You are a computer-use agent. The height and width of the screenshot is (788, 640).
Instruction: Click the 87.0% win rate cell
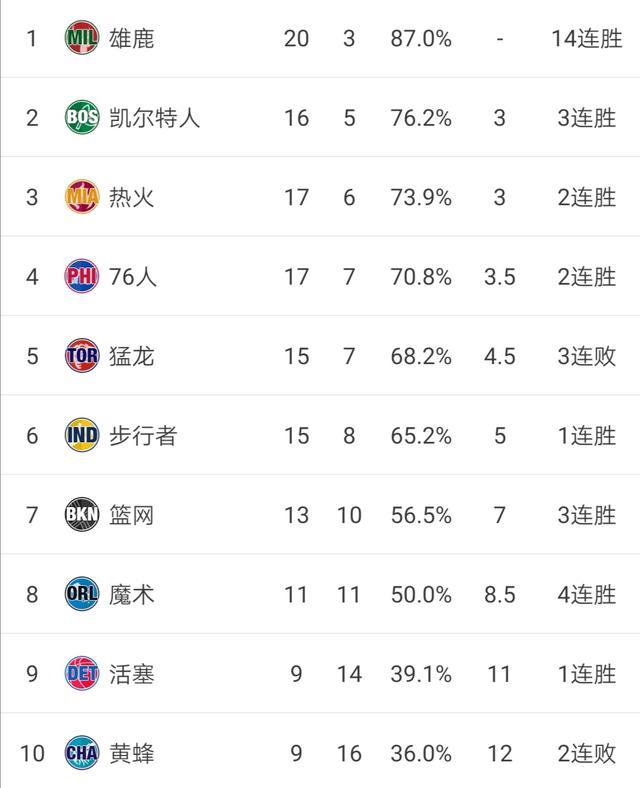[421, 38]
